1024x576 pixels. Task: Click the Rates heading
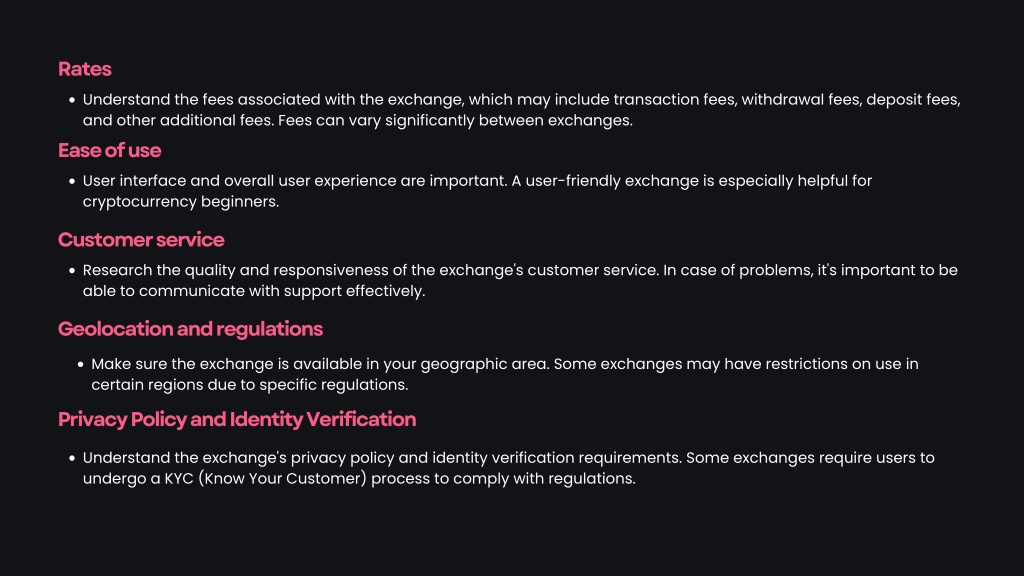pyautogui.click(x=84, y=69)
